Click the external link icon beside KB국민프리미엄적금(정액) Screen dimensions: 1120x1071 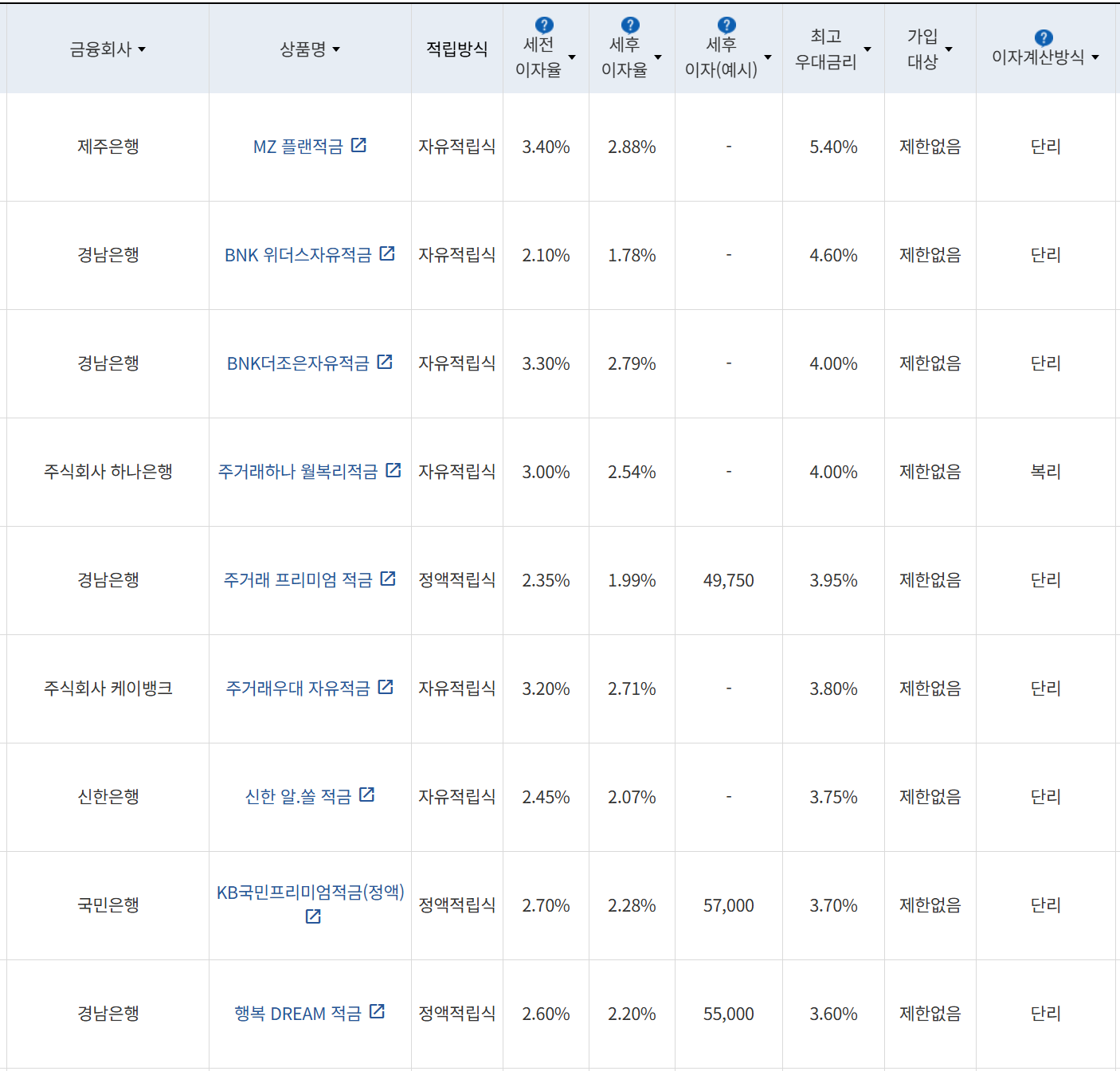click(x=311, y=915)
